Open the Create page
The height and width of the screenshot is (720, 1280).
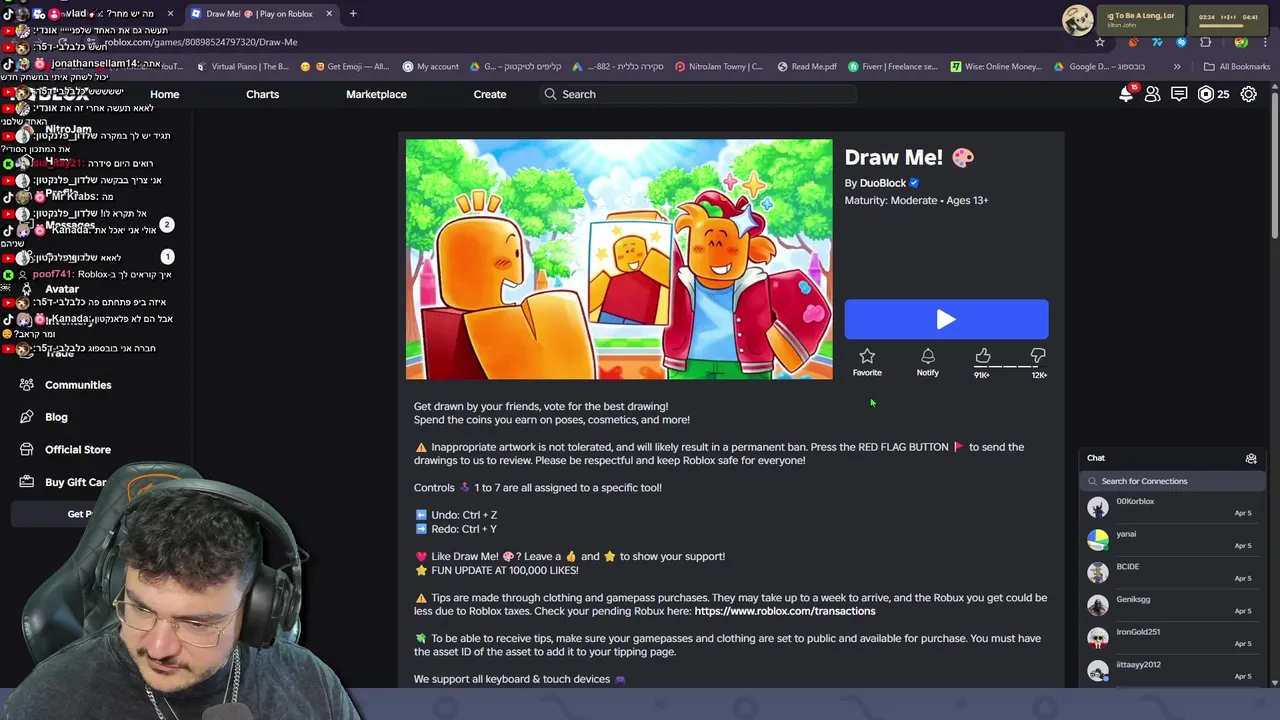point(490,94)
